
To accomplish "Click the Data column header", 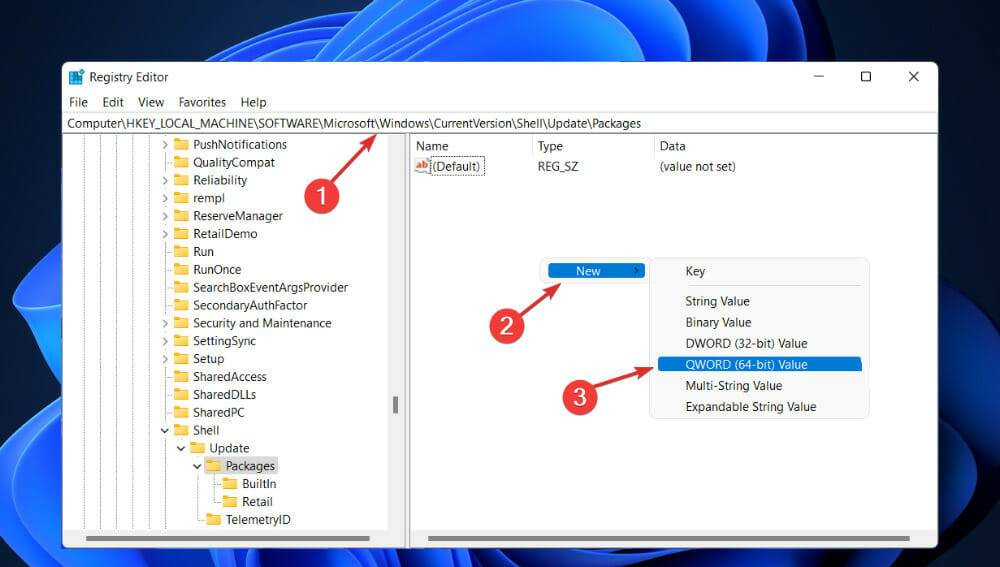I will coord(672,146).
